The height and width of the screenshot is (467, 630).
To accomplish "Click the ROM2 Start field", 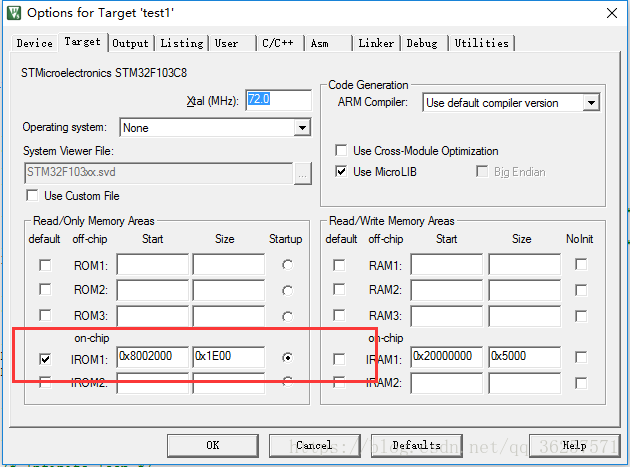I will tap(152, 290).
